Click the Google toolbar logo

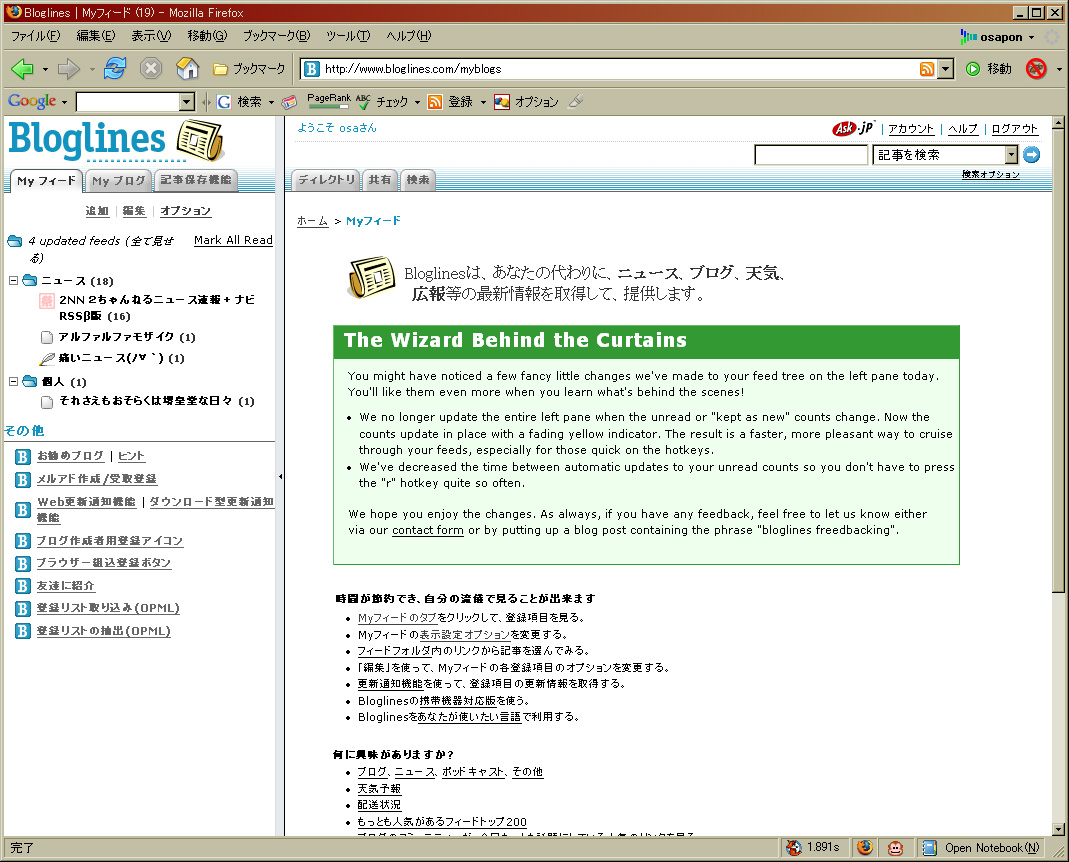point(32,101)
